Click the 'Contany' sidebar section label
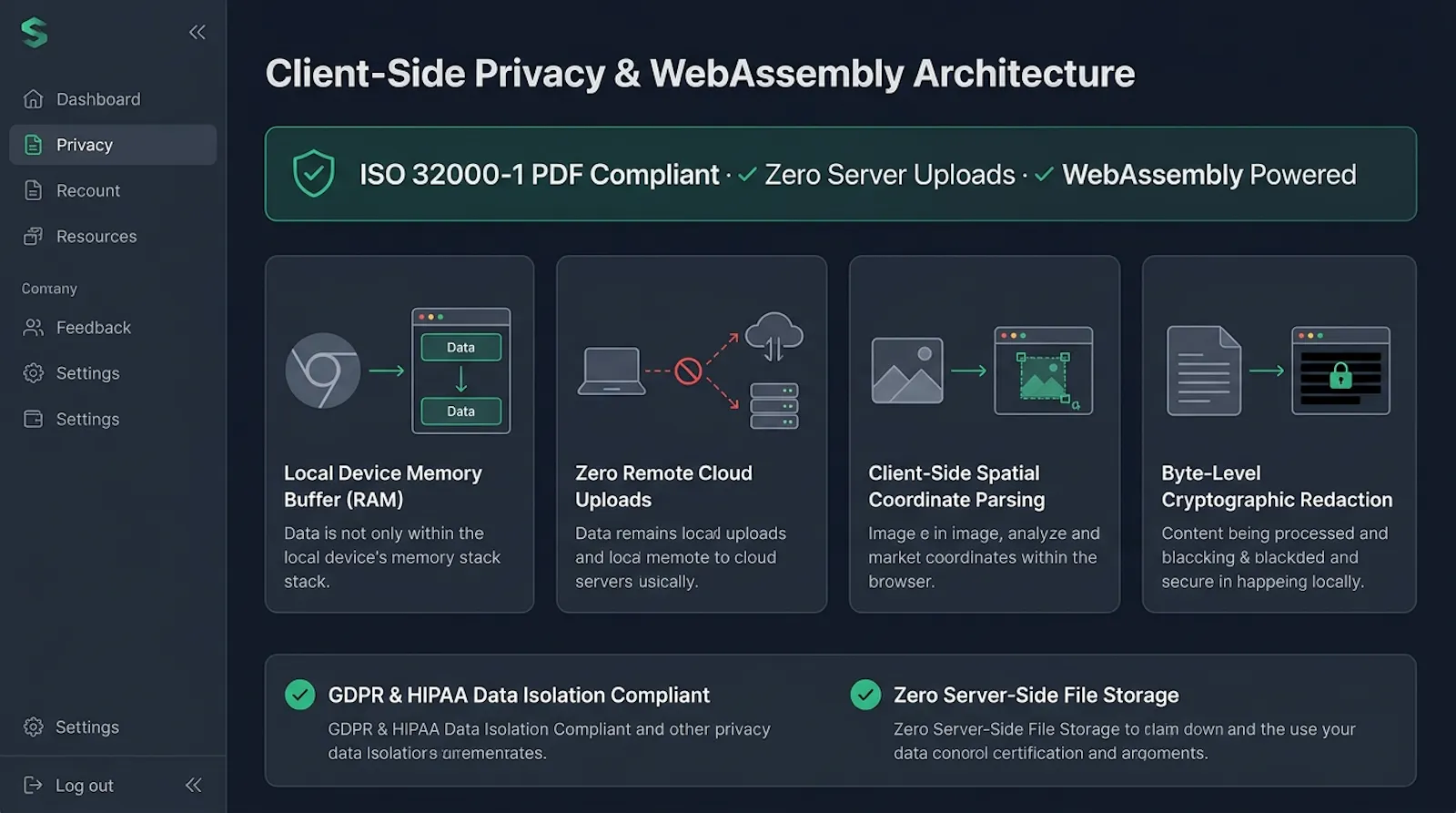1456x813 pixels. pyautogui.click(x=49, y=289)
